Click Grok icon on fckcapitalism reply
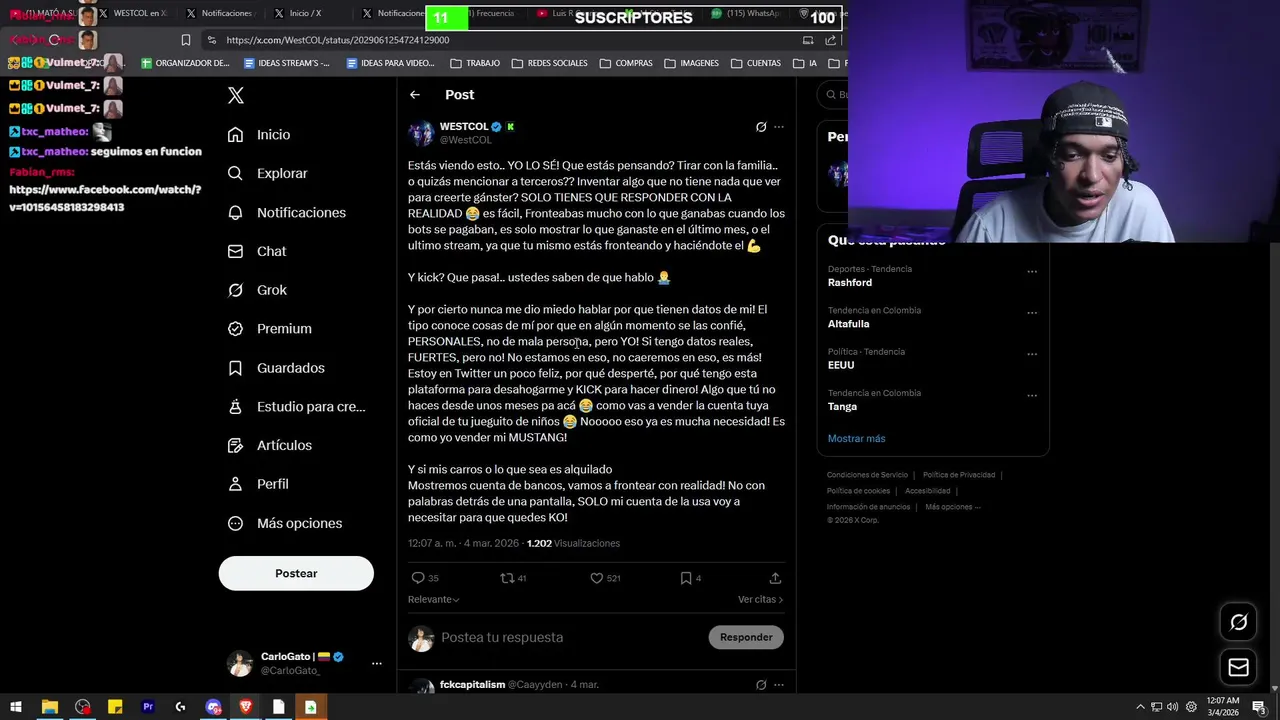The image size is (1280, 720). [x=761, y=685]
